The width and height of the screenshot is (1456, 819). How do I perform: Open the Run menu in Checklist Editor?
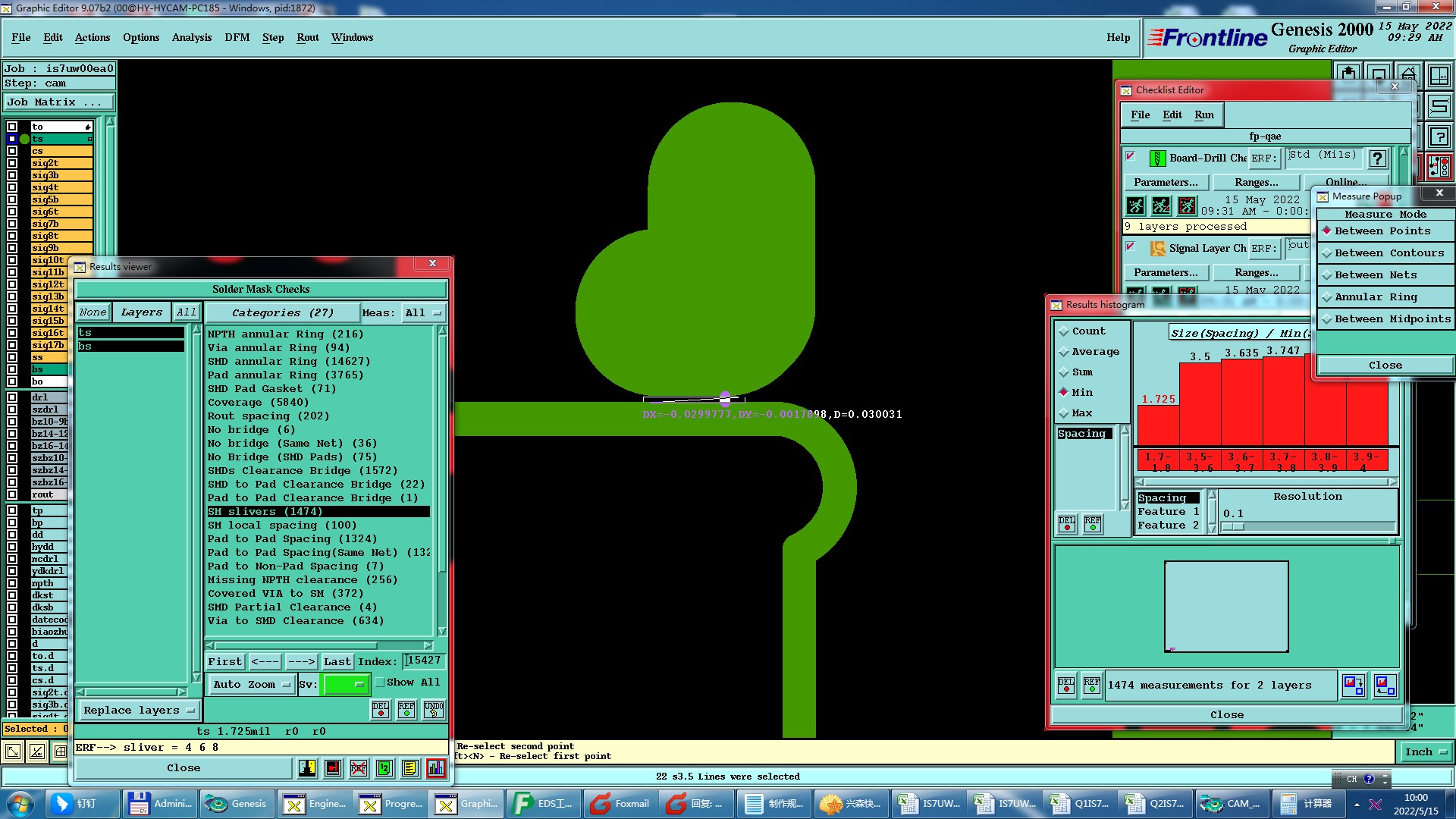pyautogui.click(x=1203, y=115)
